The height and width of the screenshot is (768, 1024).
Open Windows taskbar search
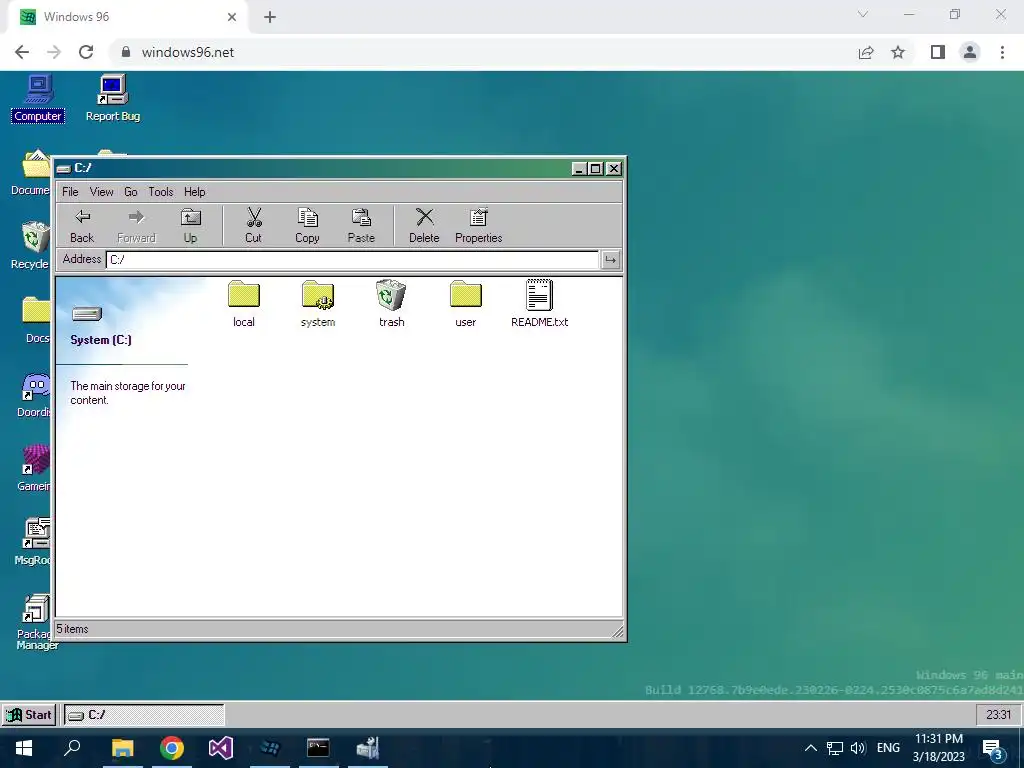click(72, 748)
